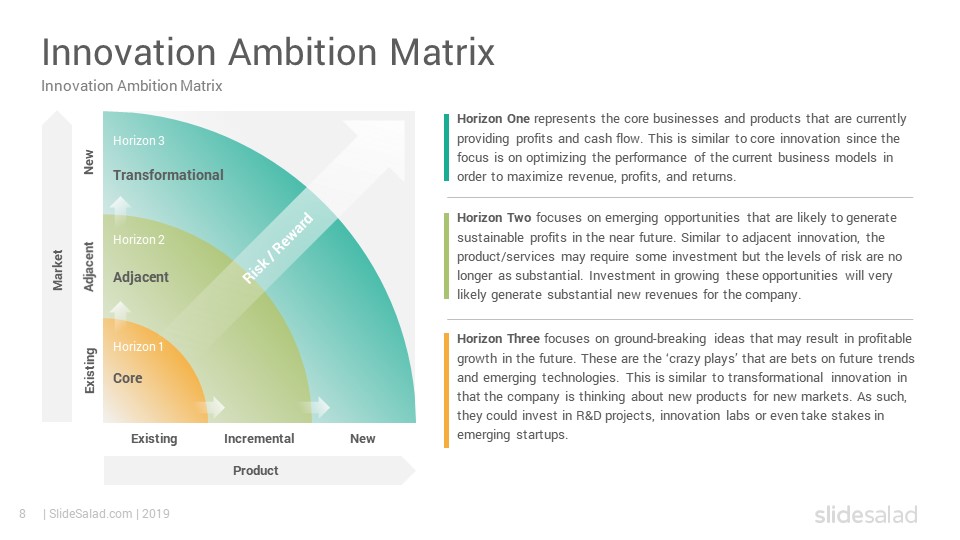Click the gray subtitle Innovation Ambition Matrix

(132, 86)
